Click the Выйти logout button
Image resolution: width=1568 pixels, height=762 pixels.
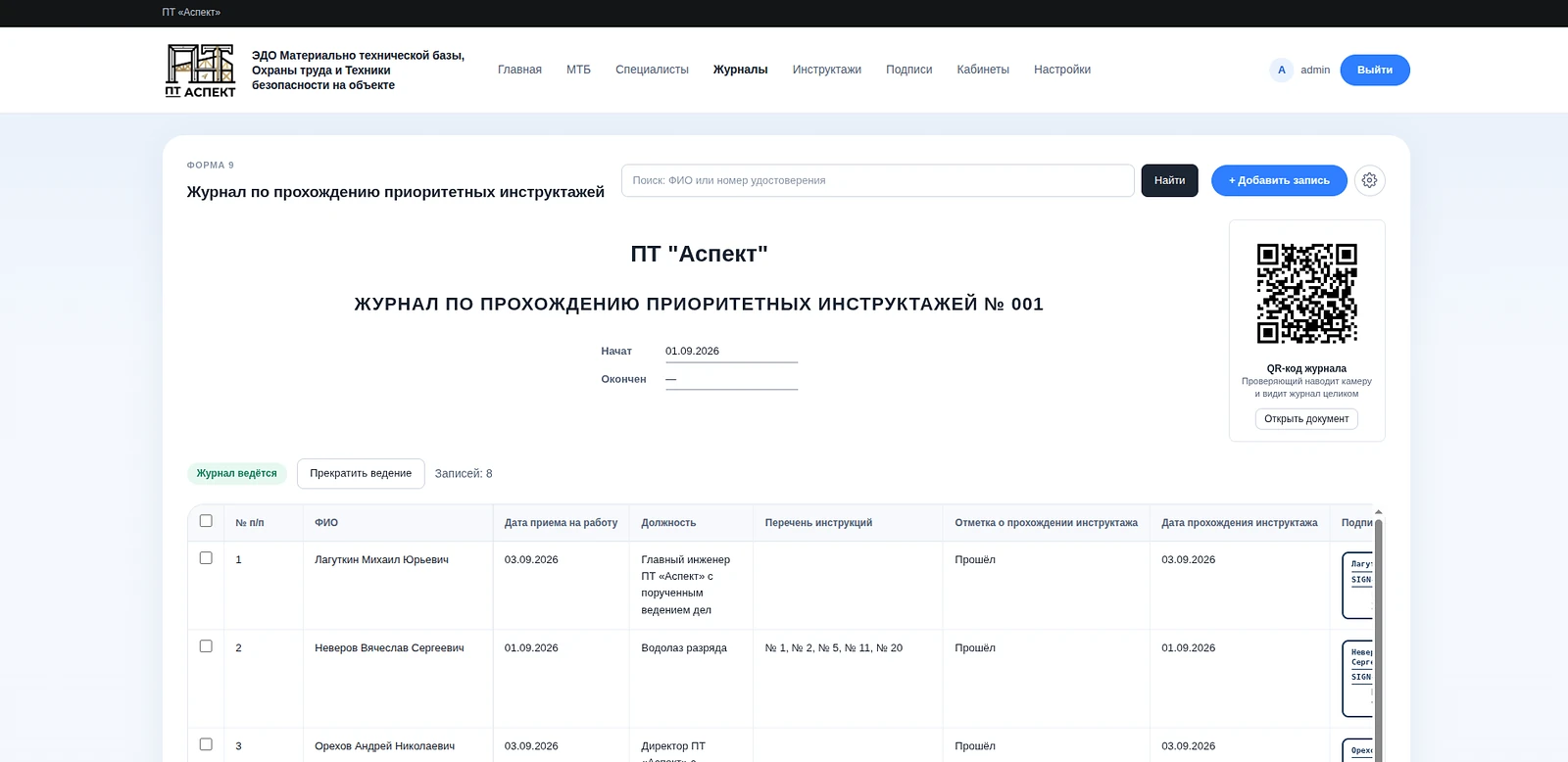click(x=1375, y=70)
